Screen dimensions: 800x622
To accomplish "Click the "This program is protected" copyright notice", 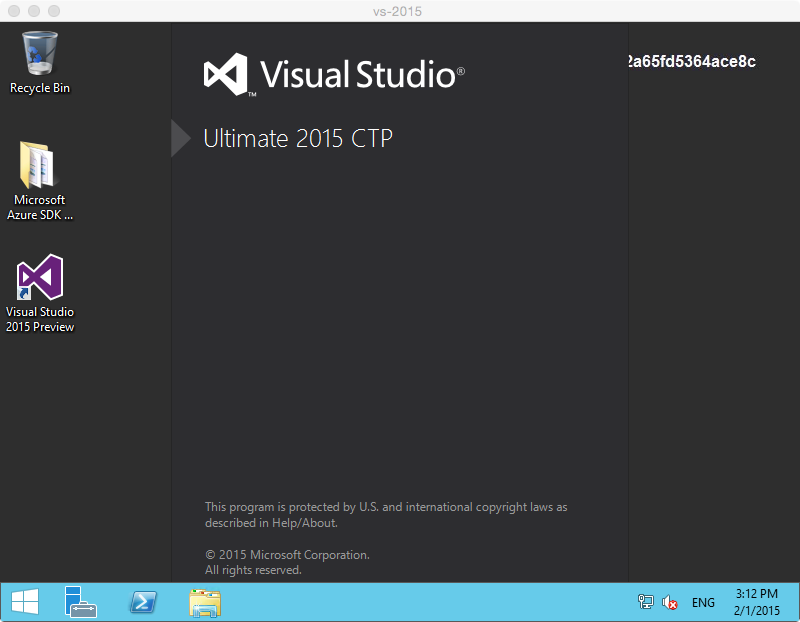I will tap(386, 515).
